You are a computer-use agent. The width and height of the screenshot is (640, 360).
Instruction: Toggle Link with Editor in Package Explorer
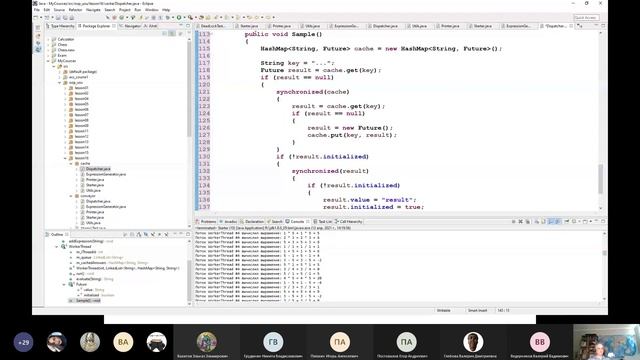[172, 33]
